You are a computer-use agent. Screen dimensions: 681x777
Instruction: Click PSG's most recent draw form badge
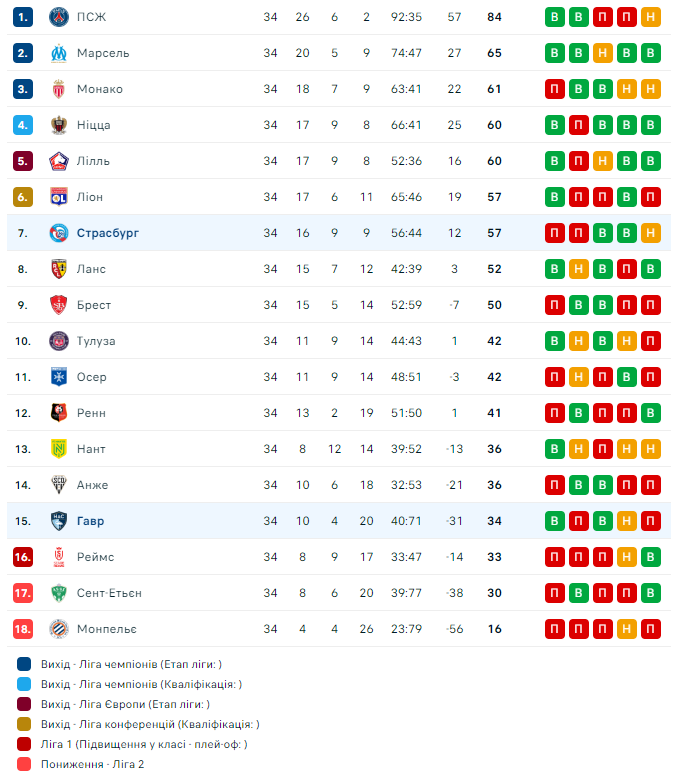[x=651, y=17]
